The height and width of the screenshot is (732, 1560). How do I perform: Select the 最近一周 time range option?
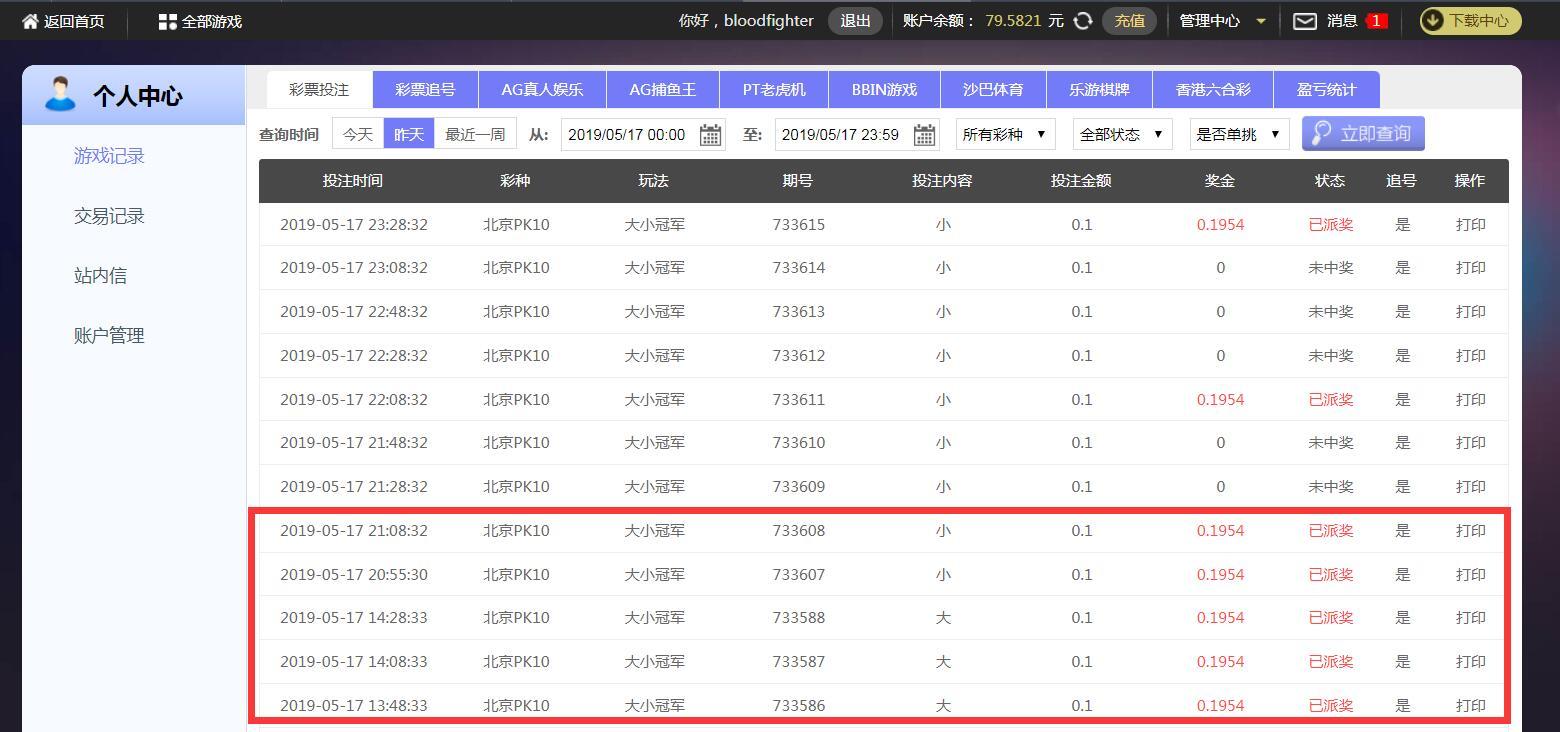[475, 134]
